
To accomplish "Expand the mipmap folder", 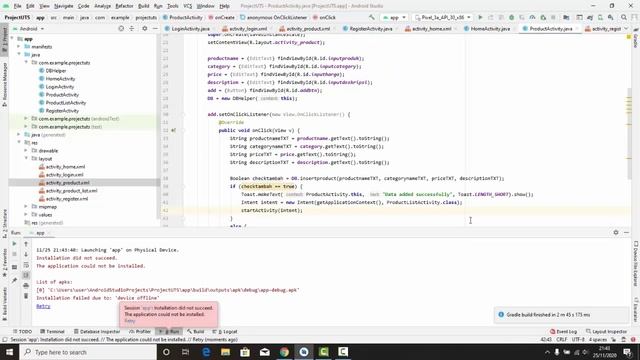I will (26, 207).
